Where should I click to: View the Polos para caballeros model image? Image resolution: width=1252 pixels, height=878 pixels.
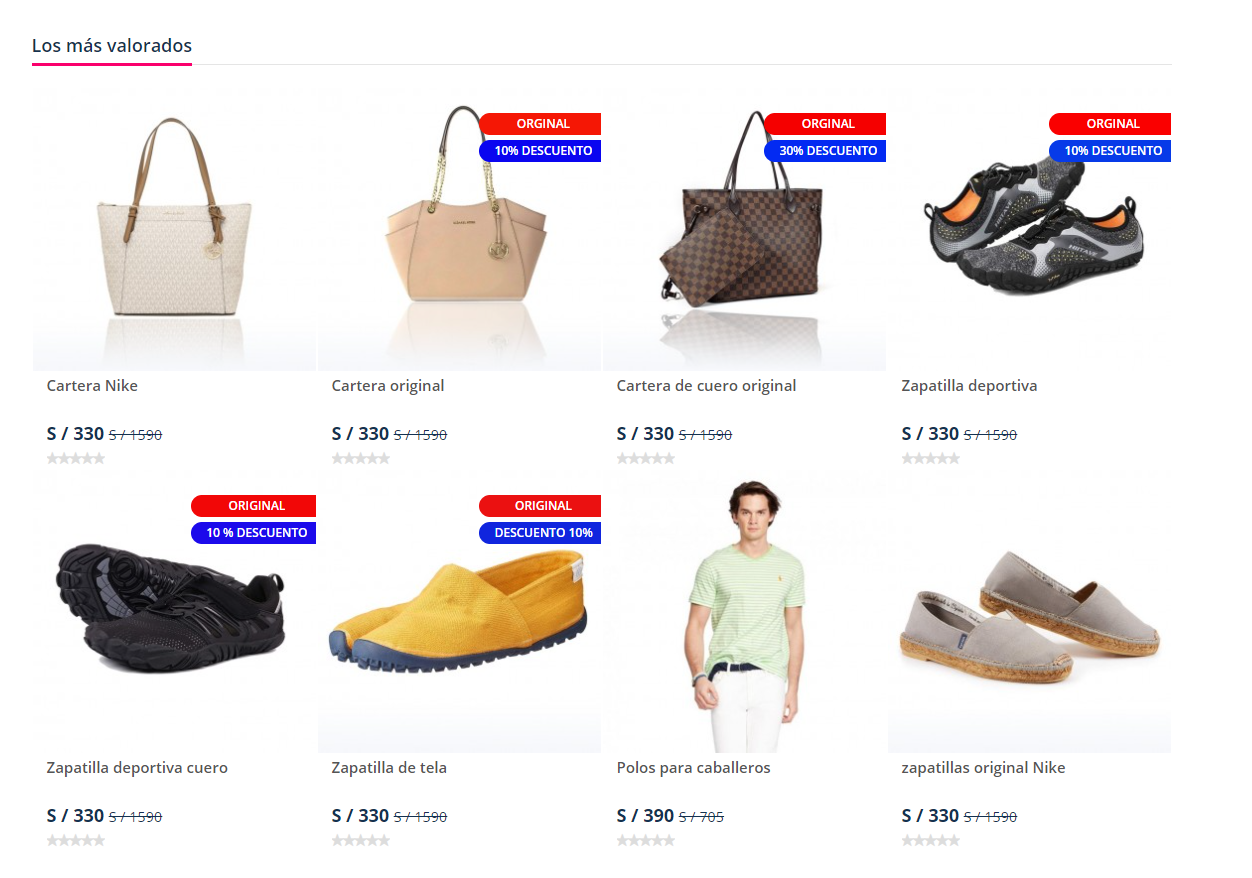tap(745, 611)
